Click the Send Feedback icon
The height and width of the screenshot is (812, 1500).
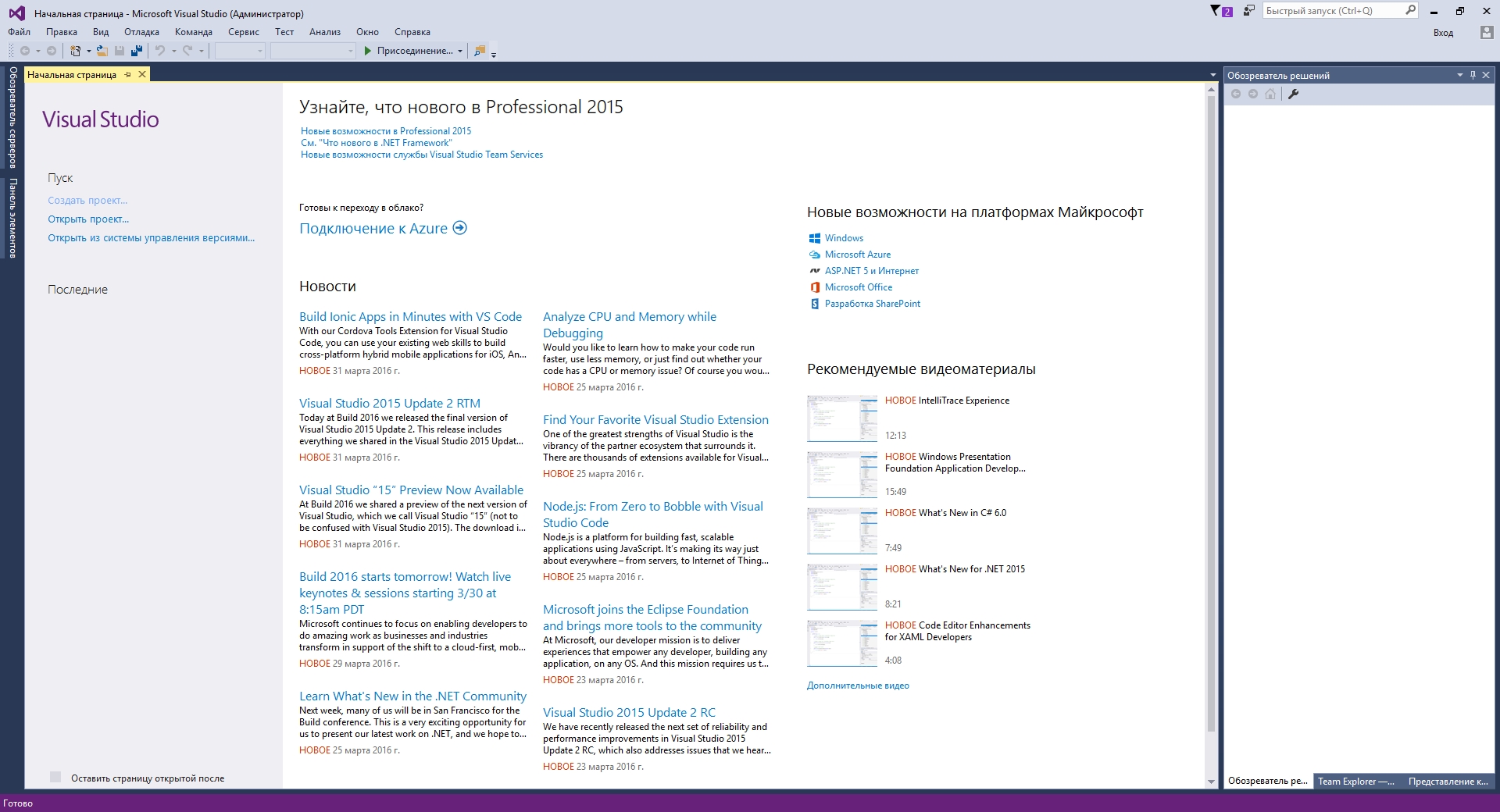[1248, 11]
